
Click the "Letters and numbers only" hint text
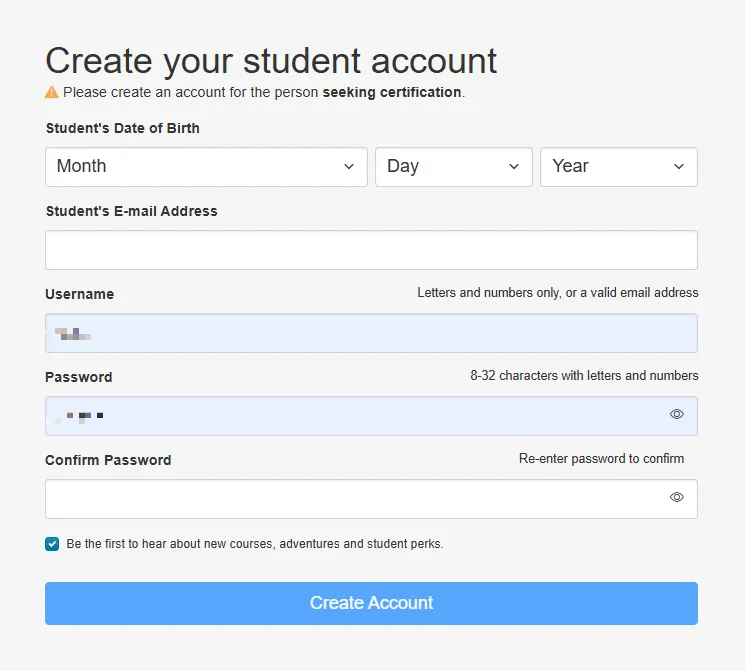pyautogui.click(x=557, y=293)
